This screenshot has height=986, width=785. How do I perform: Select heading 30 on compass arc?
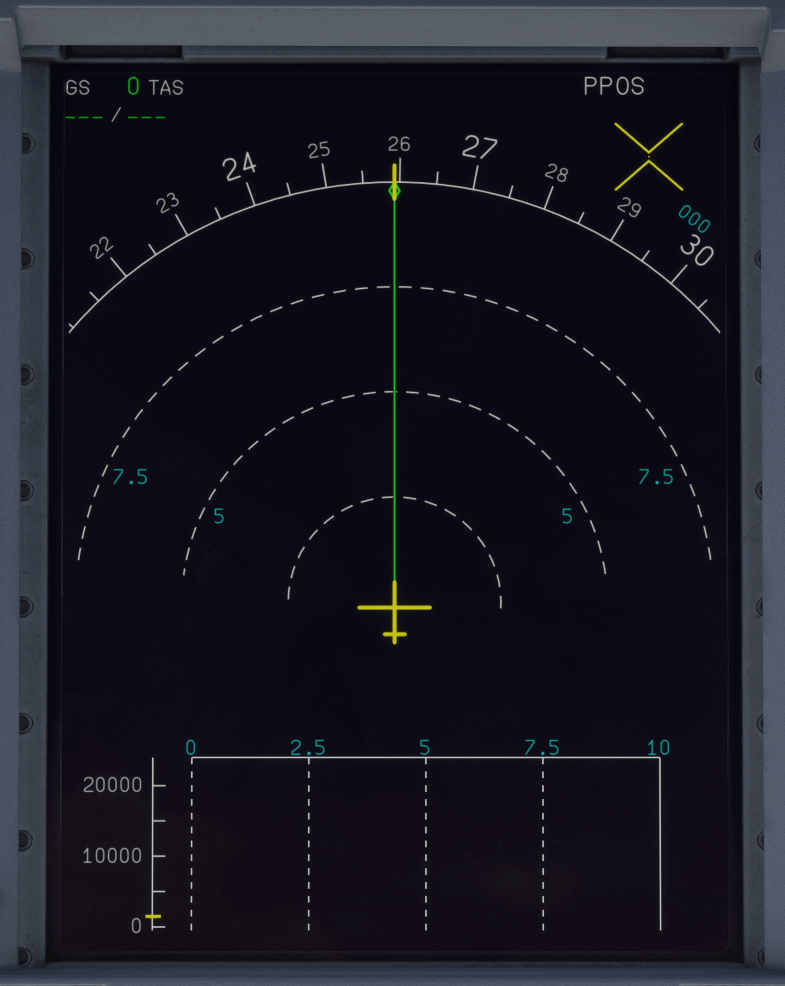coord(696,253)
